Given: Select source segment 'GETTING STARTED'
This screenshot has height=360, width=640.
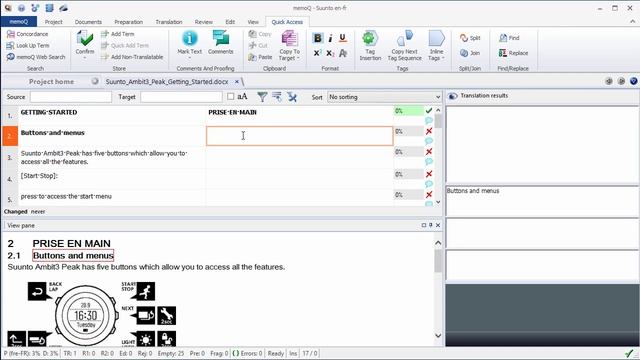Looking at the screenshot, I should pyautogui.click(x=49, y=112).
